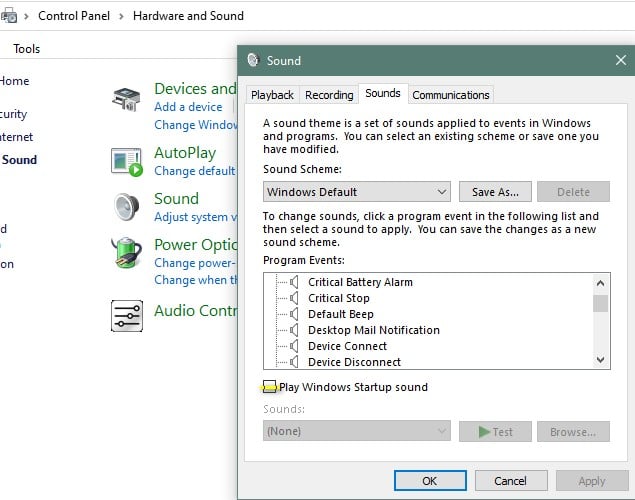Expand the Sound Scheme dropdown
635x500 pixels.
(357, 192)
